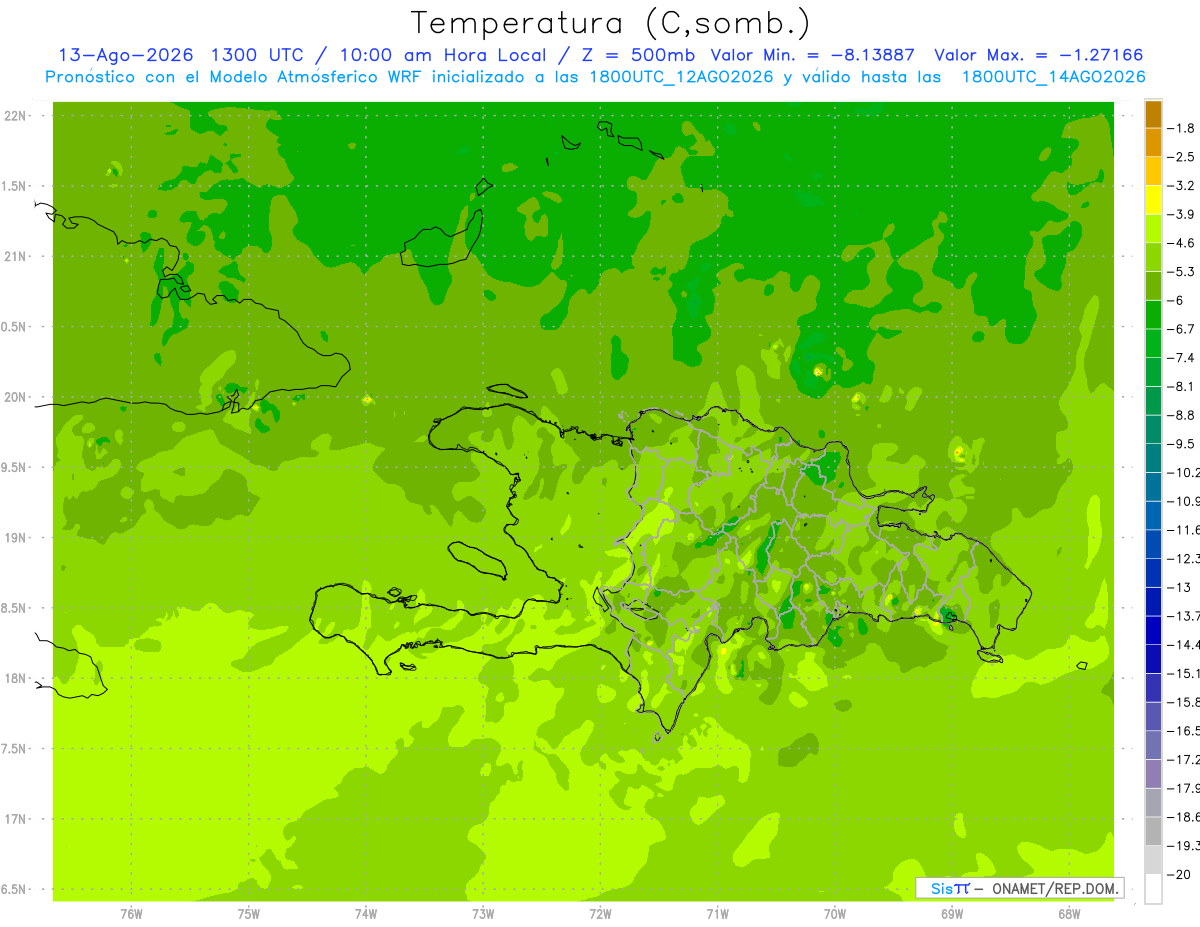
Task: Click the dark orange swatch topping the color scale
Action: point(1153,115)
